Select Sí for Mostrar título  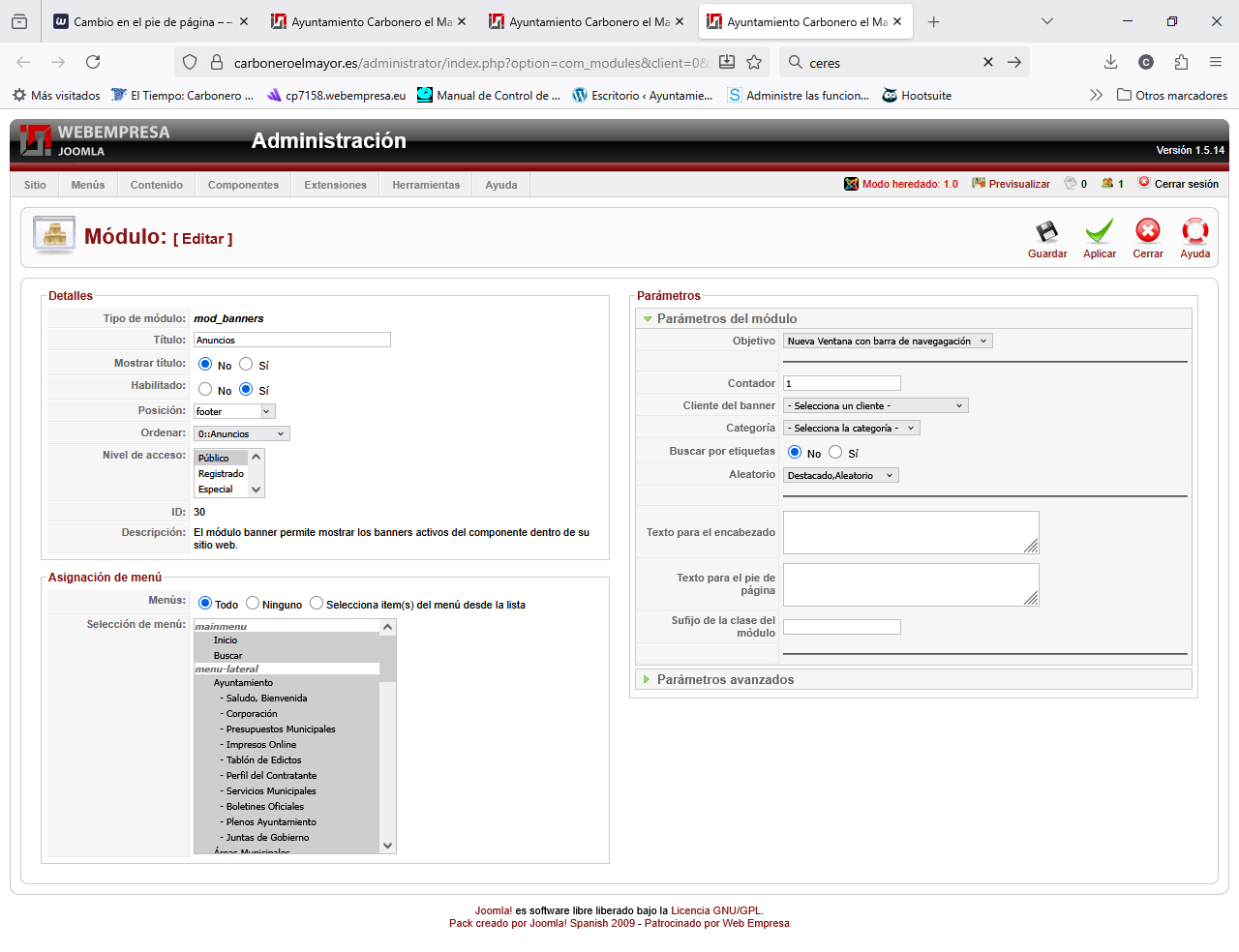tap(246, 365)
